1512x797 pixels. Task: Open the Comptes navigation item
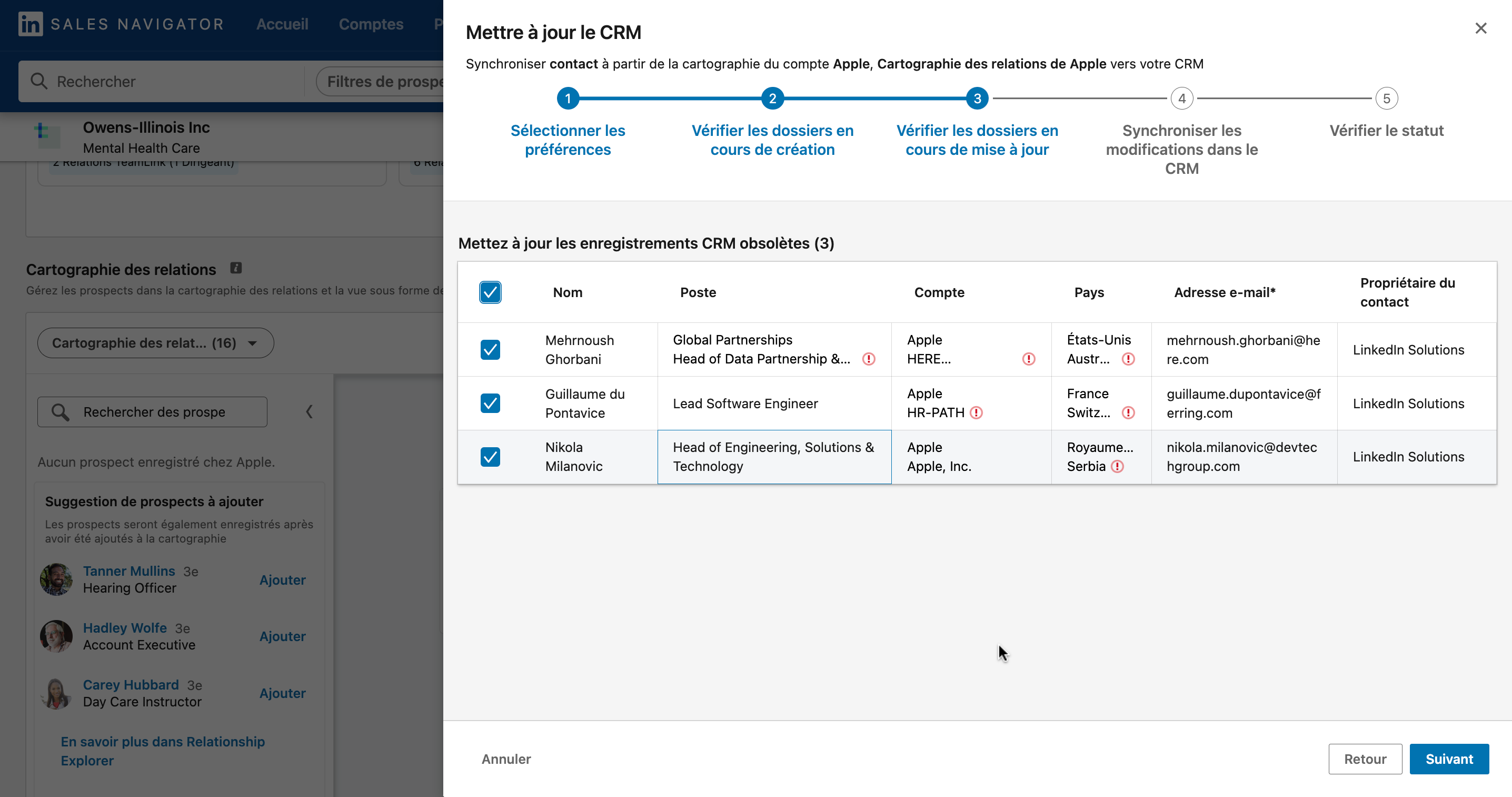[x=371, y=24]
